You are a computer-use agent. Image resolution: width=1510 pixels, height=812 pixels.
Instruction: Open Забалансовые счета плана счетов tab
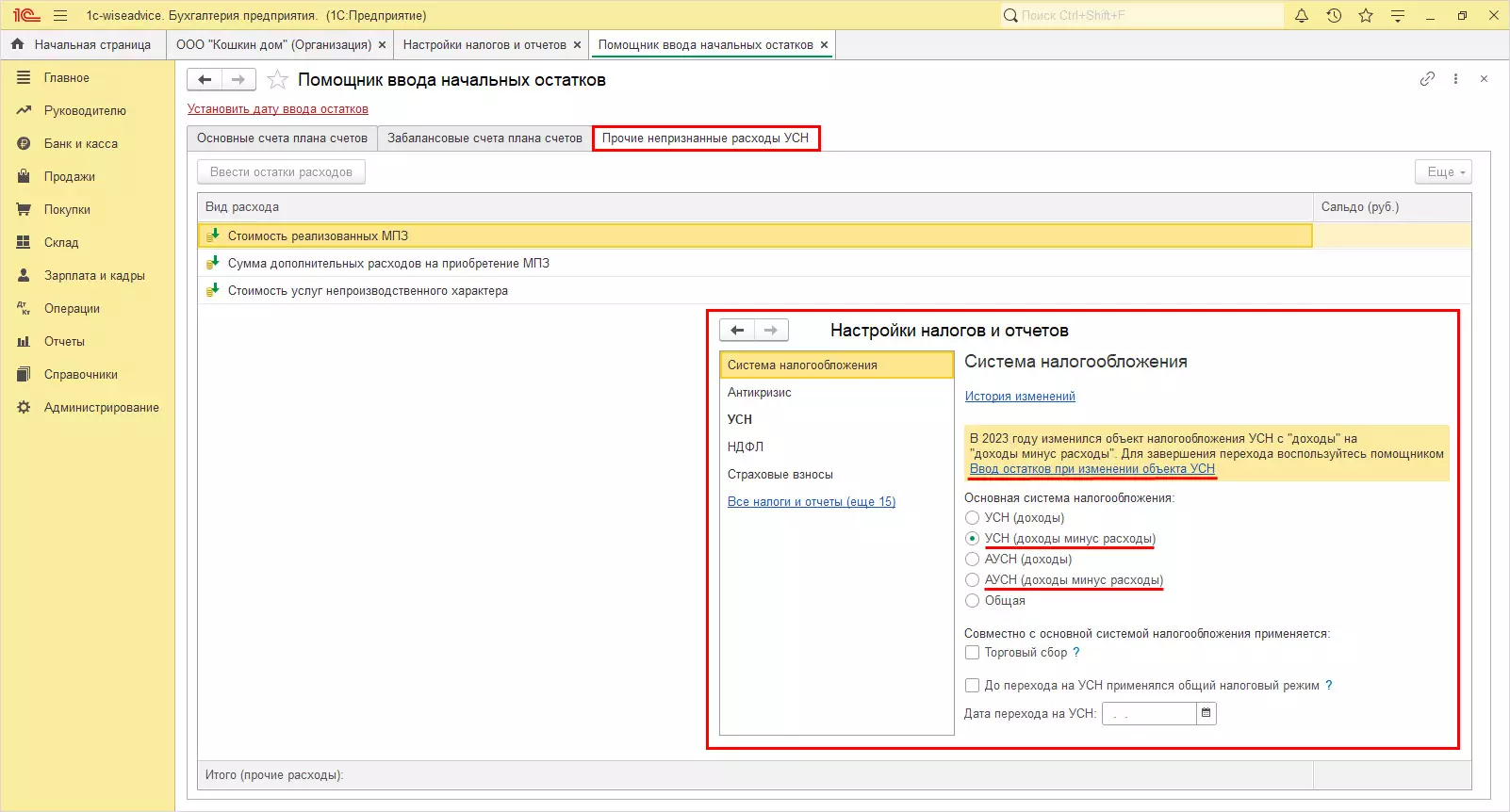pos(484,138)
